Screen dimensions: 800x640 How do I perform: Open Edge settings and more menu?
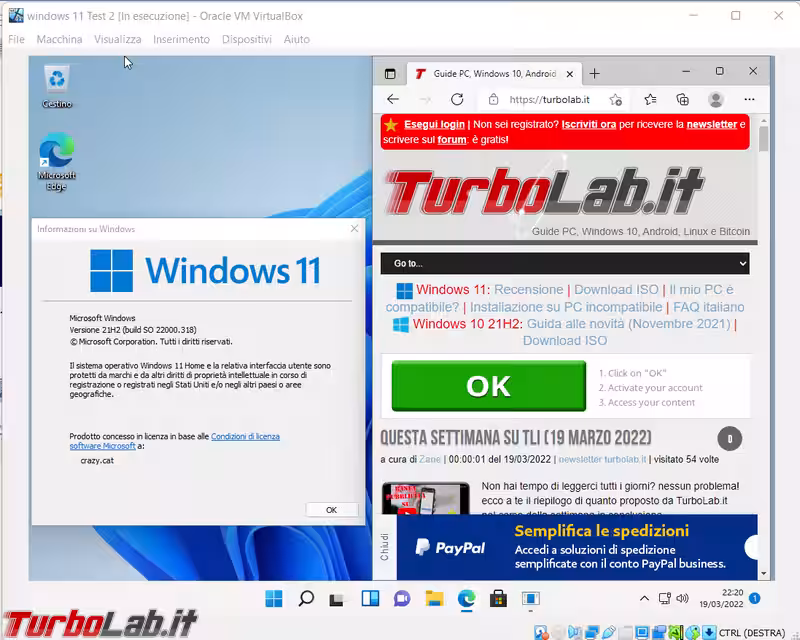(x=749, y=100)
